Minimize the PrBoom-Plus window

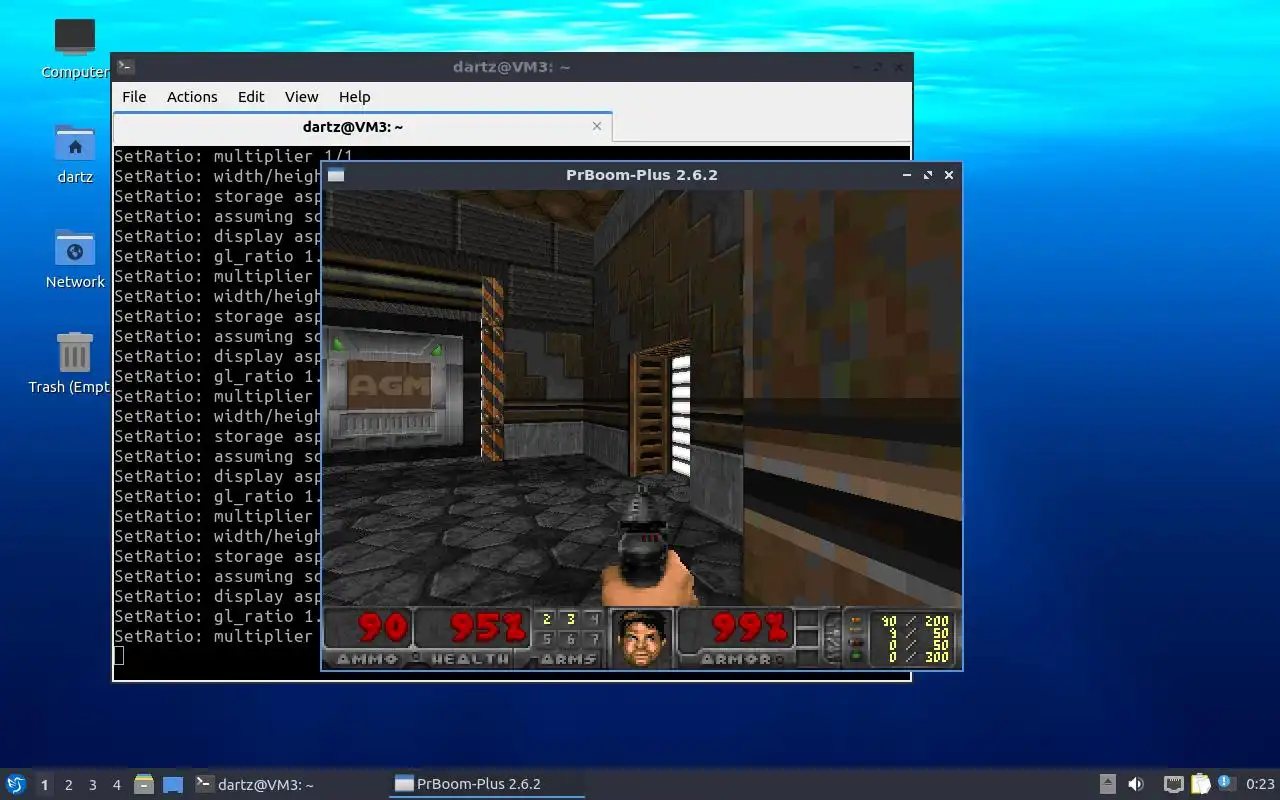(907, 175)
